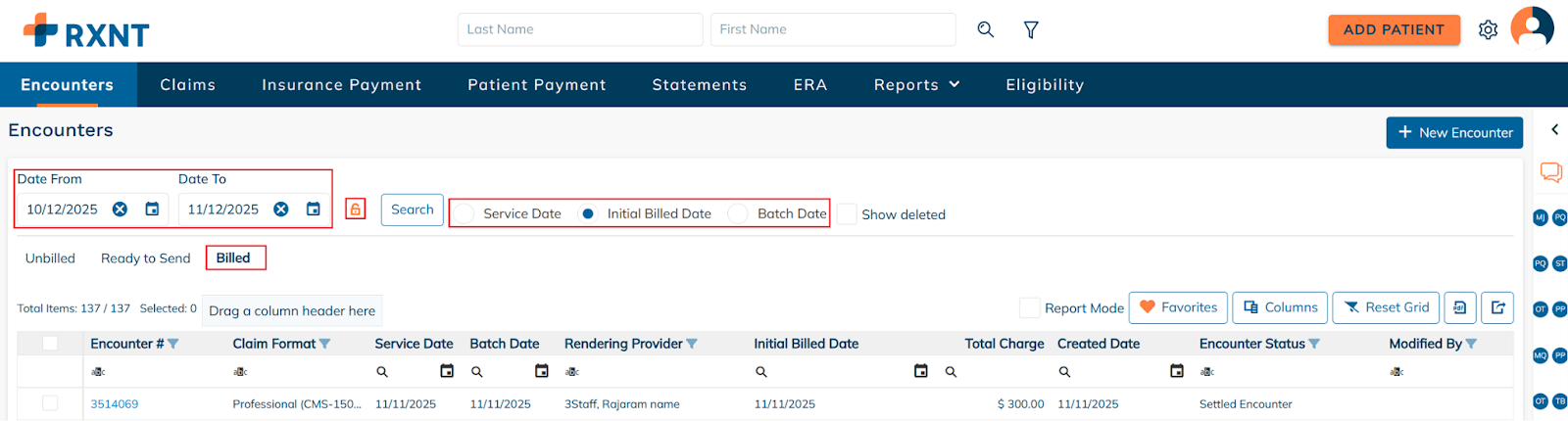Image resolution: width=1568 pixels, height=421 pixels.
Task: Click the user profile avatar
Action: click(x=1532, y=27)
